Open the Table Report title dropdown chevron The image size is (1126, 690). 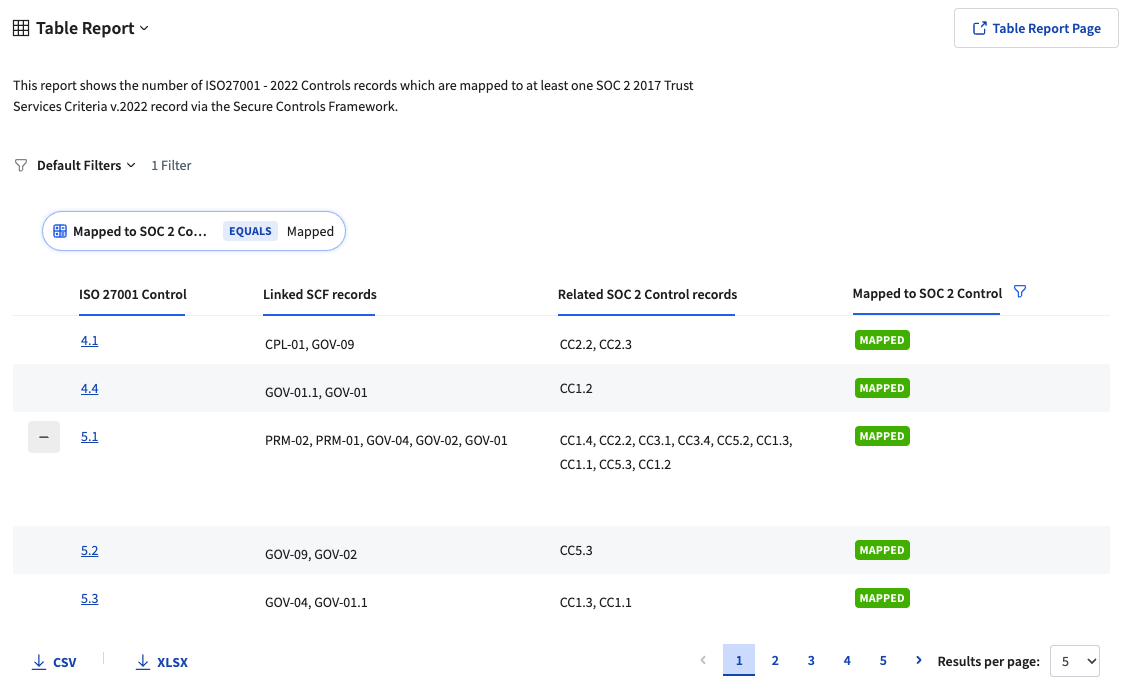[144, 28]
